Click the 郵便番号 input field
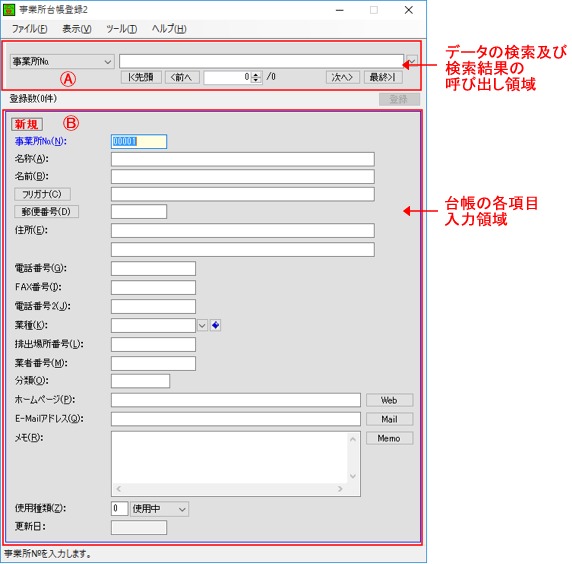This screenshot has width=572, height=564. tap(139, 212)
